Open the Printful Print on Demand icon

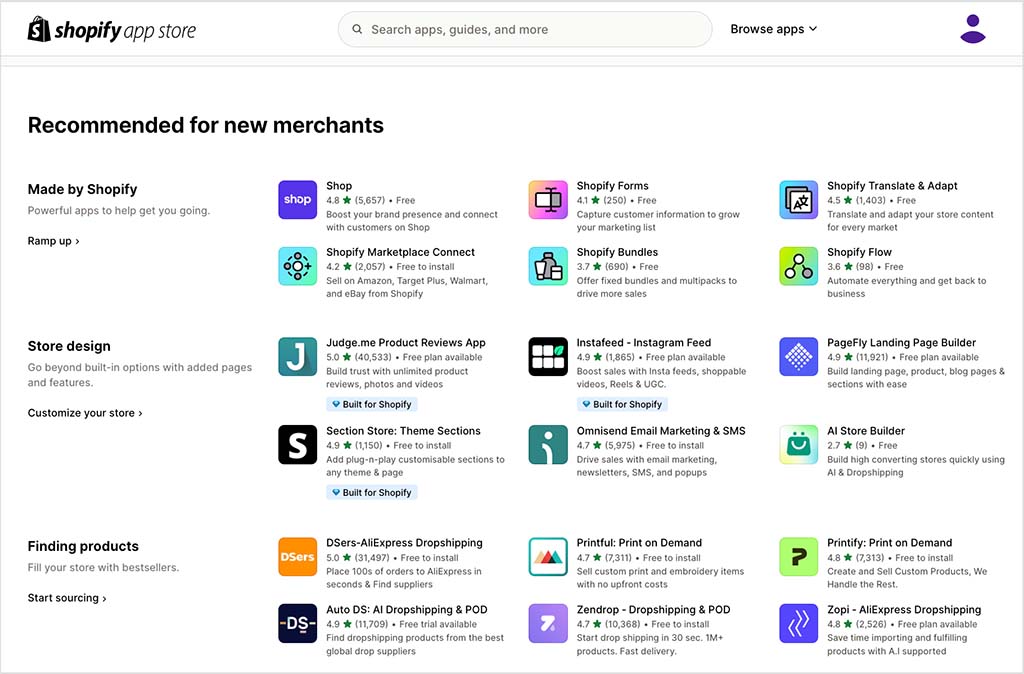pos(548,557)
